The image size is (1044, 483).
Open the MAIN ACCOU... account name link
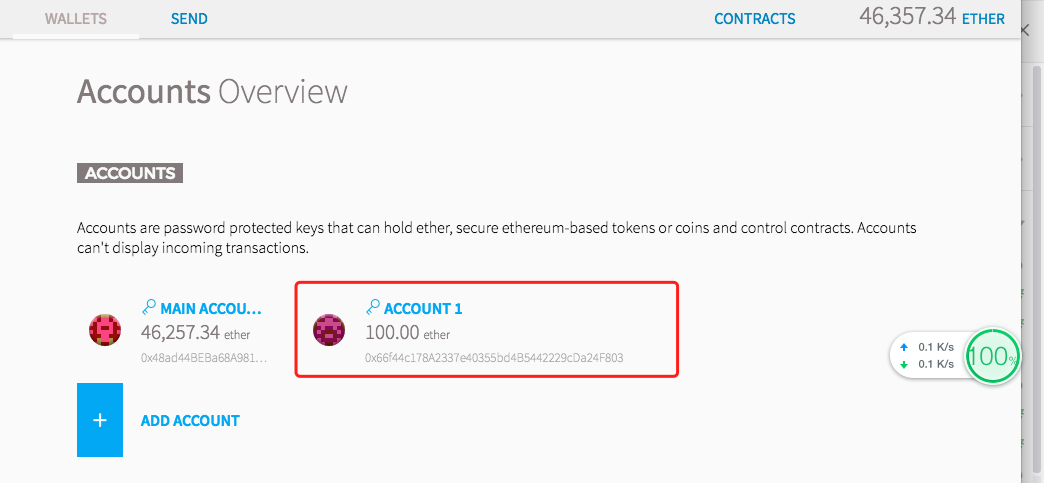point(211,309)
